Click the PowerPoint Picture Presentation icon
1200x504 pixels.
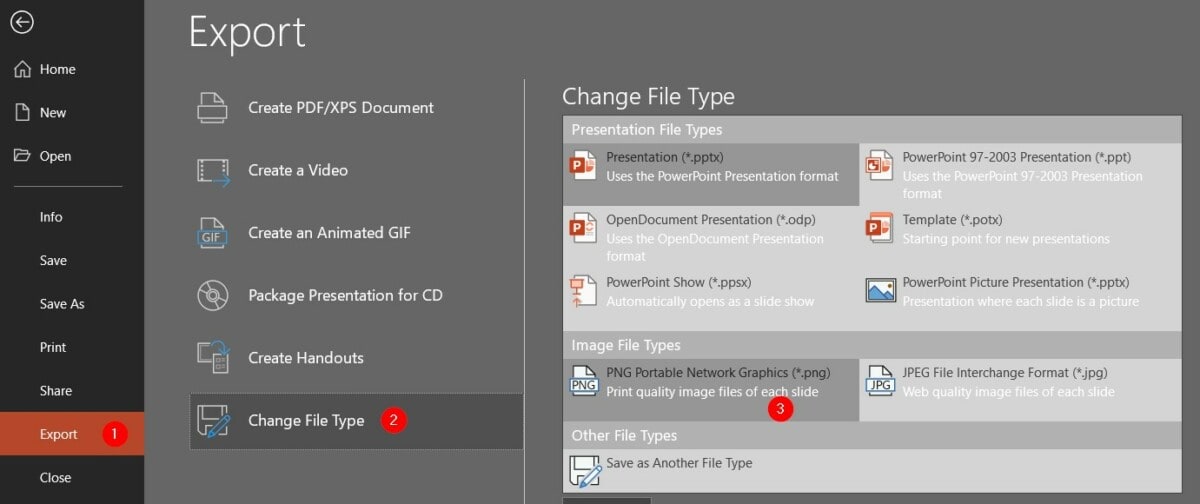[x=880, y=291]
